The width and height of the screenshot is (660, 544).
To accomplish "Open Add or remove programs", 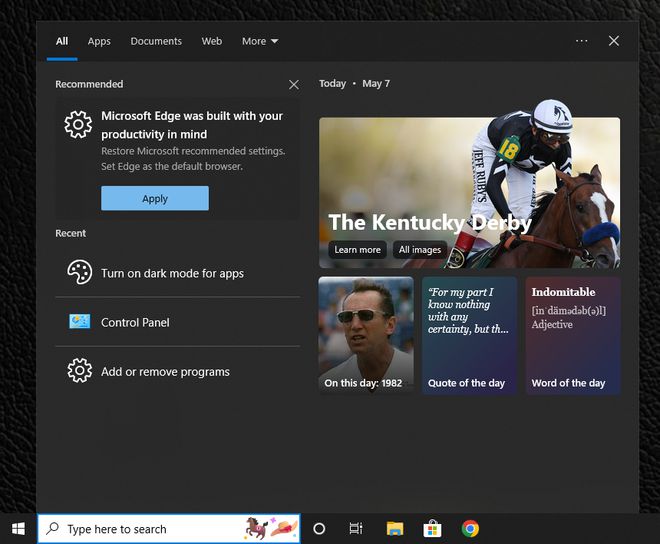I will 165,371.
